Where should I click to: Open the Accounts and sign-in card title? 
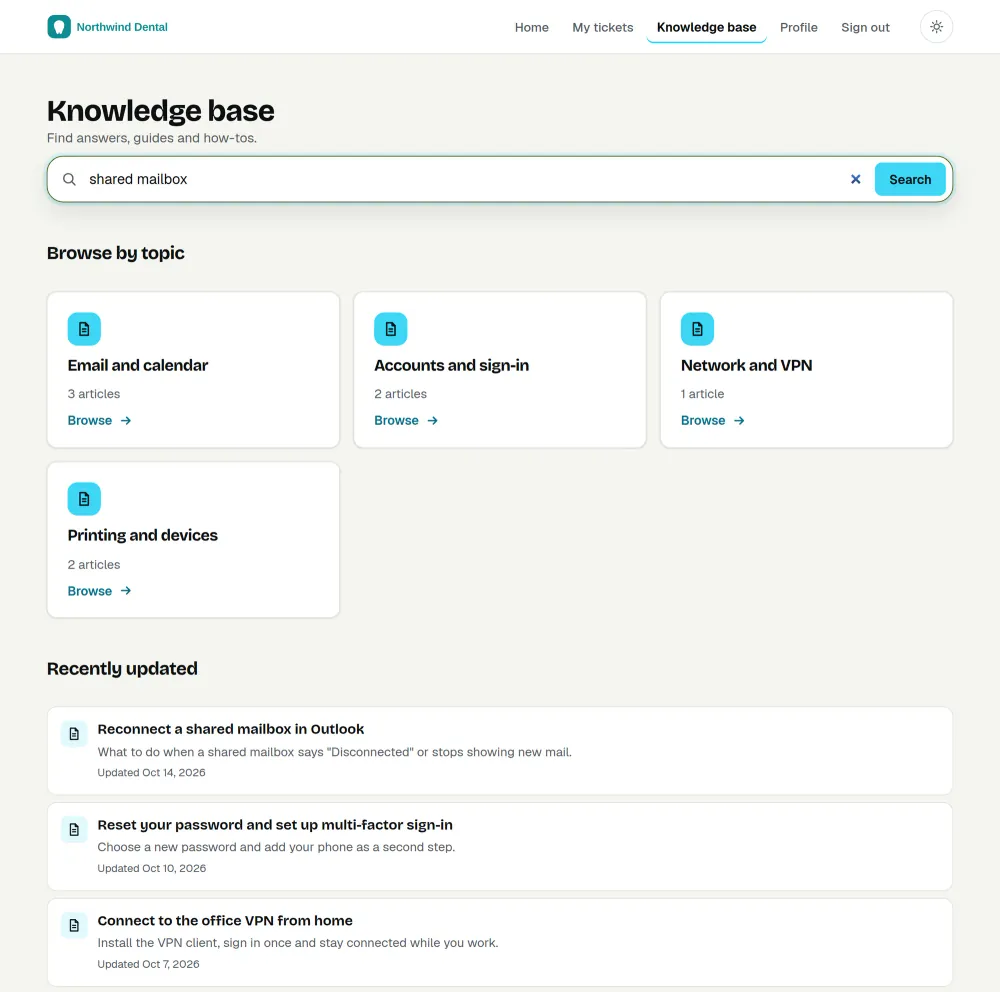(452, 366)
